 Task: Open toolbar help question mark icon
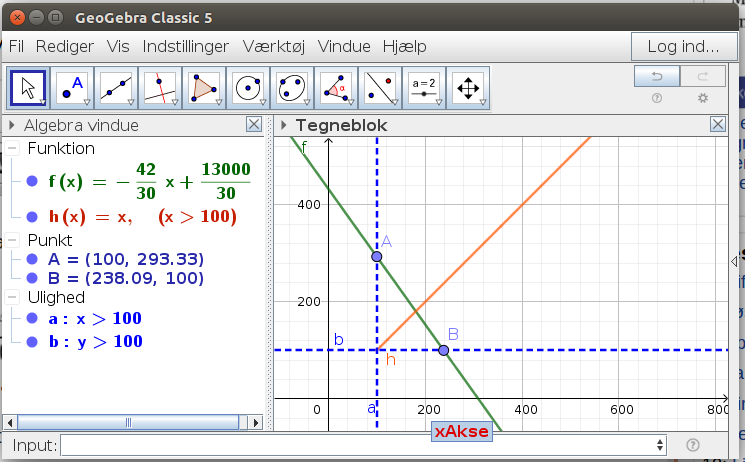[x=657, y=98]
